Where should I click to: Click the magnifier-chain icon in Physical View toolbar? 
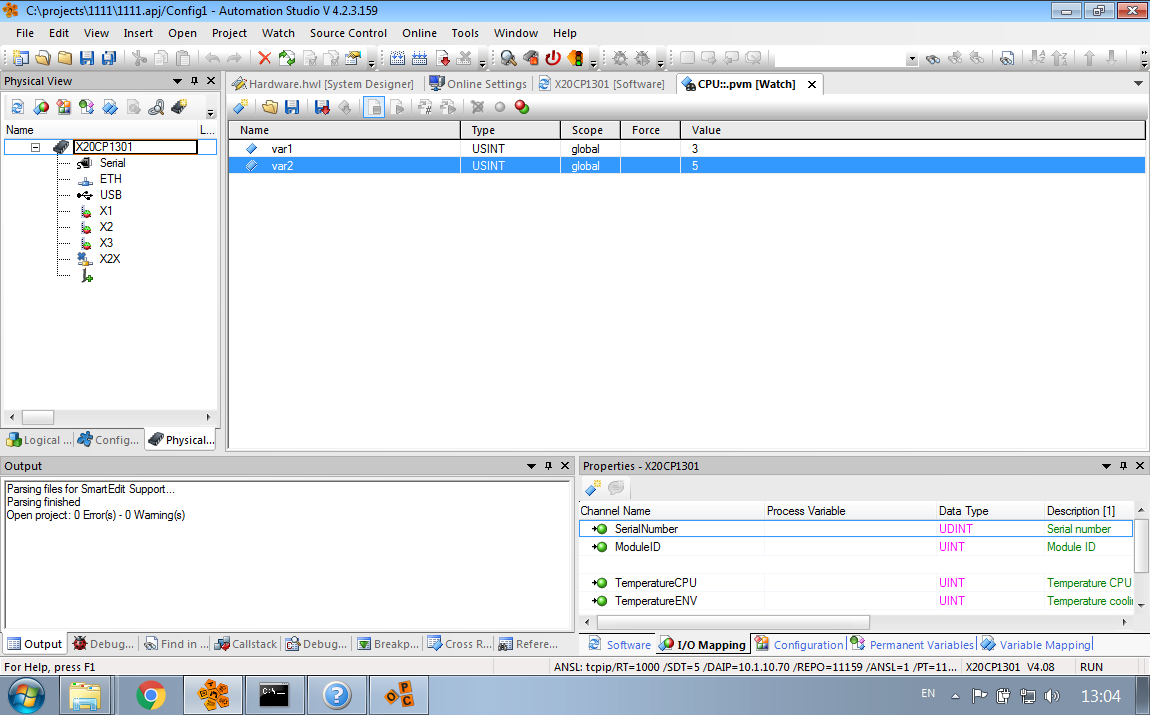155,107
